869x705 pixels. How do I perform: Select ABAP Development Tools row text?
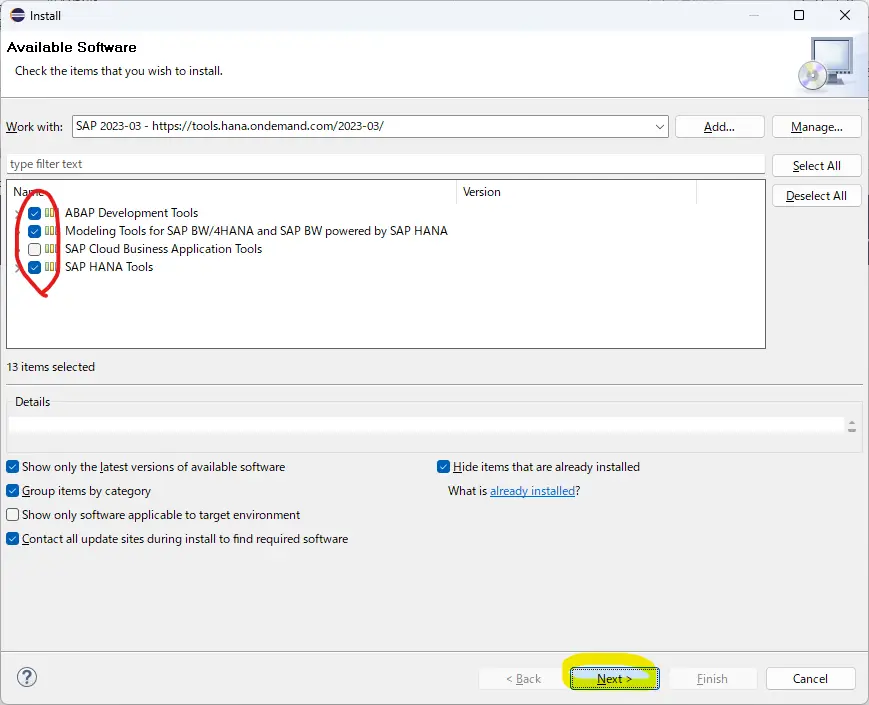131,213
